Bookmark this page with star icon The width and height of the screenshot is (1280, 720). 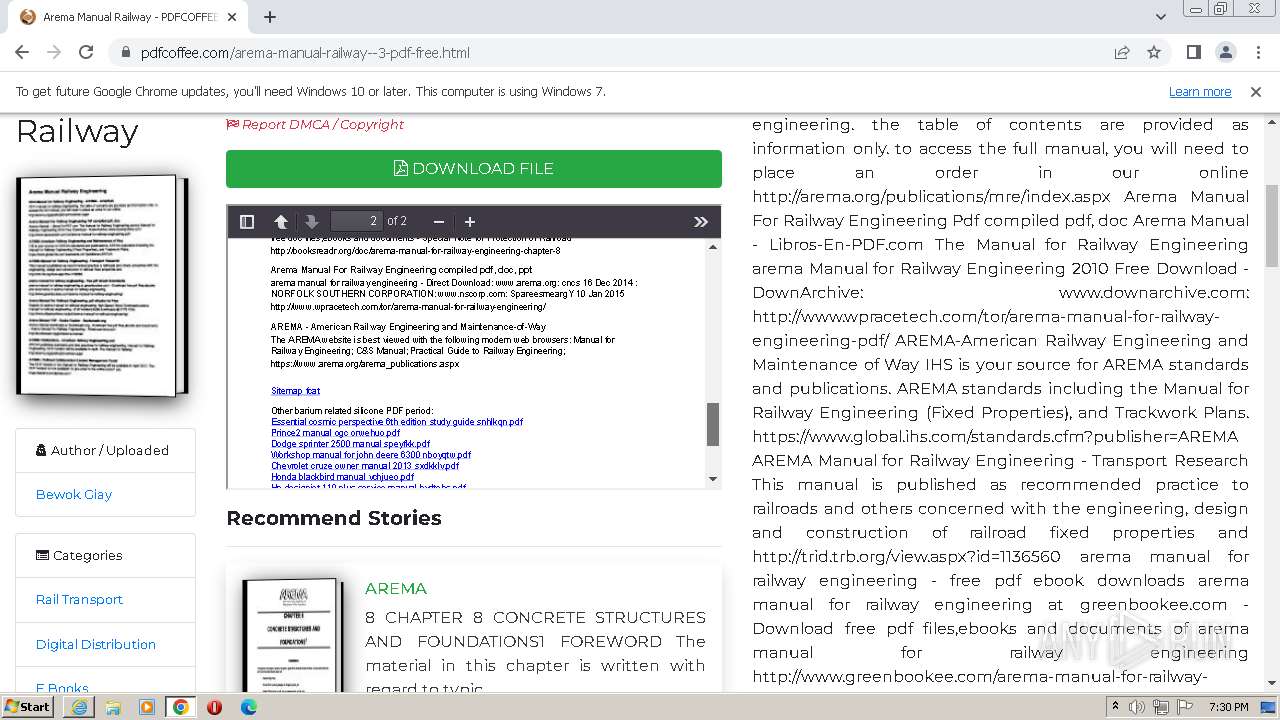click(x=1154, y=53)
